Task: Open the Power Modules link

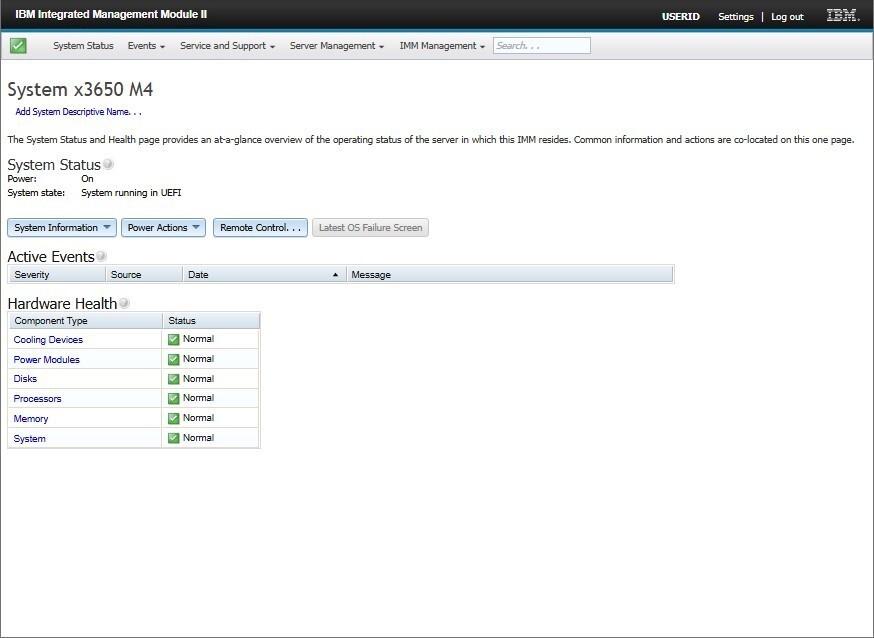Action: click(47, 359)
